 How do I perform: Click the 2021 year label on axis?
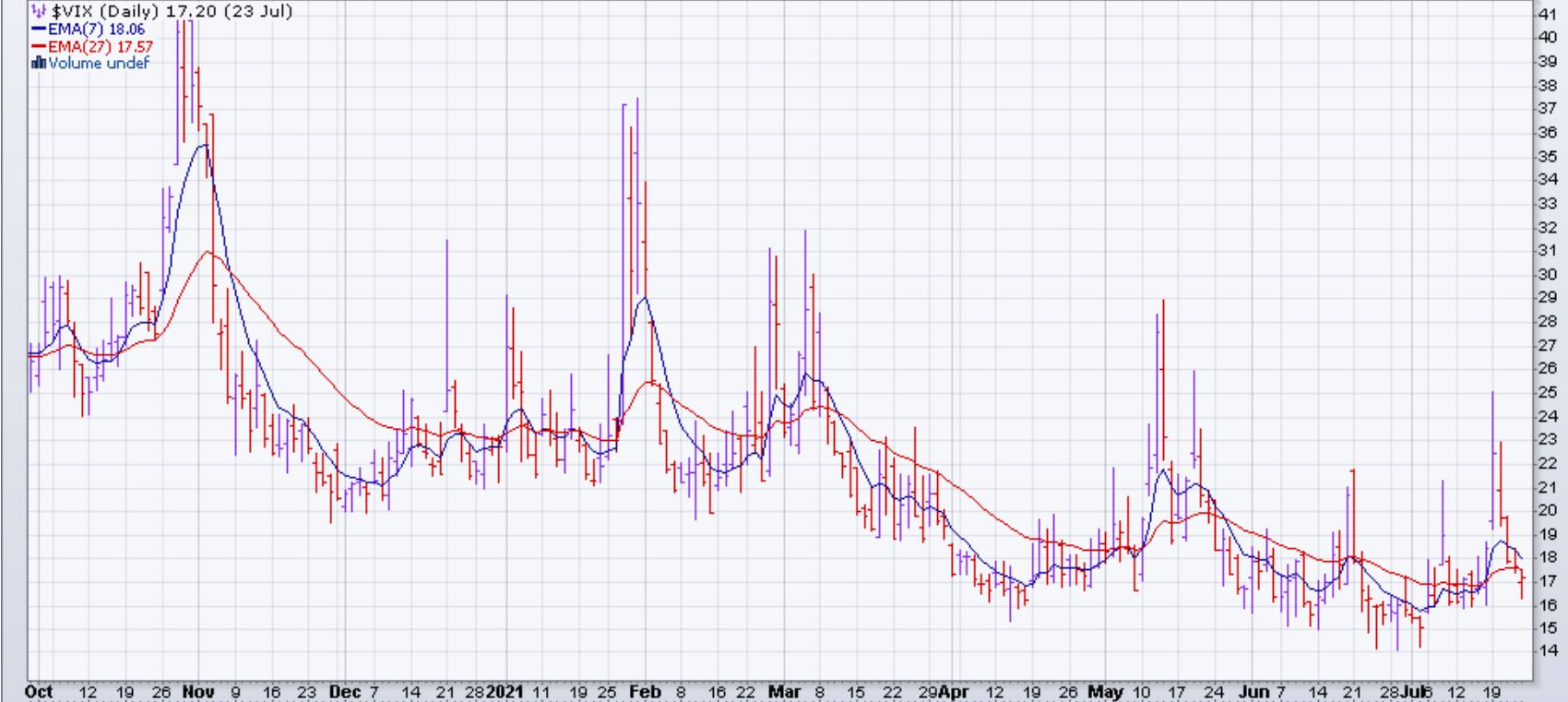coord(505,692)
